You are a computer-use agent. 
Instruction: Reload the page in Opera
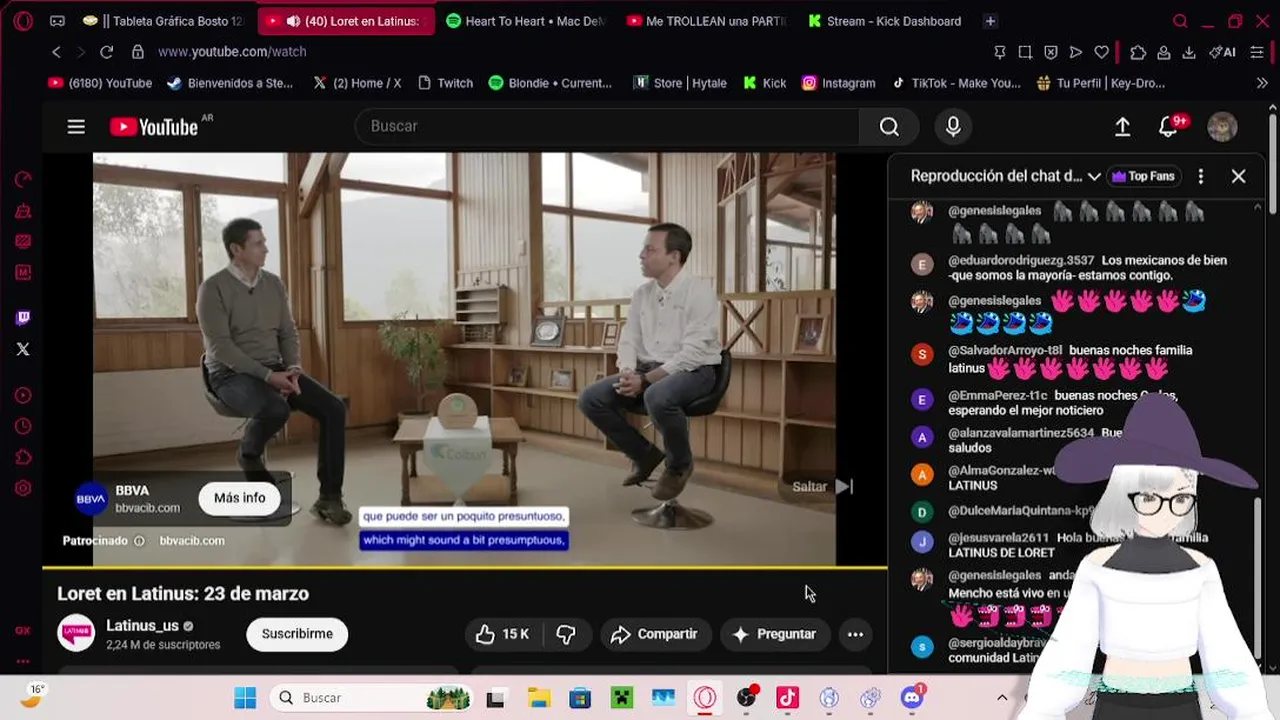[106, 52]
